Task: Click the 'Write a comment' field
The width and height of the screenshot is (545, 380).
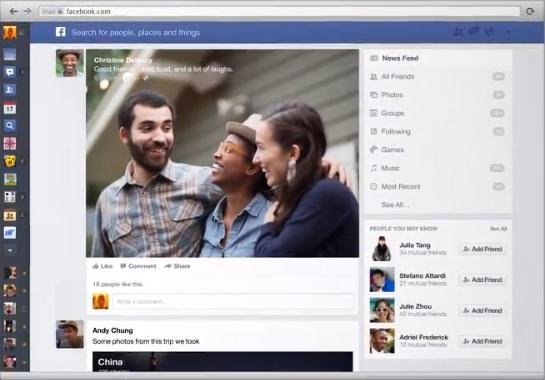Action: (234, 301)
